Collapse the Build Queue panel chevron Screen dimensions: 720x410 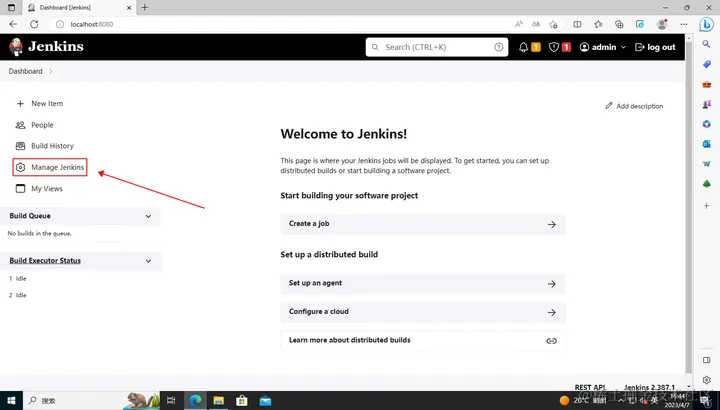[148, 216]
